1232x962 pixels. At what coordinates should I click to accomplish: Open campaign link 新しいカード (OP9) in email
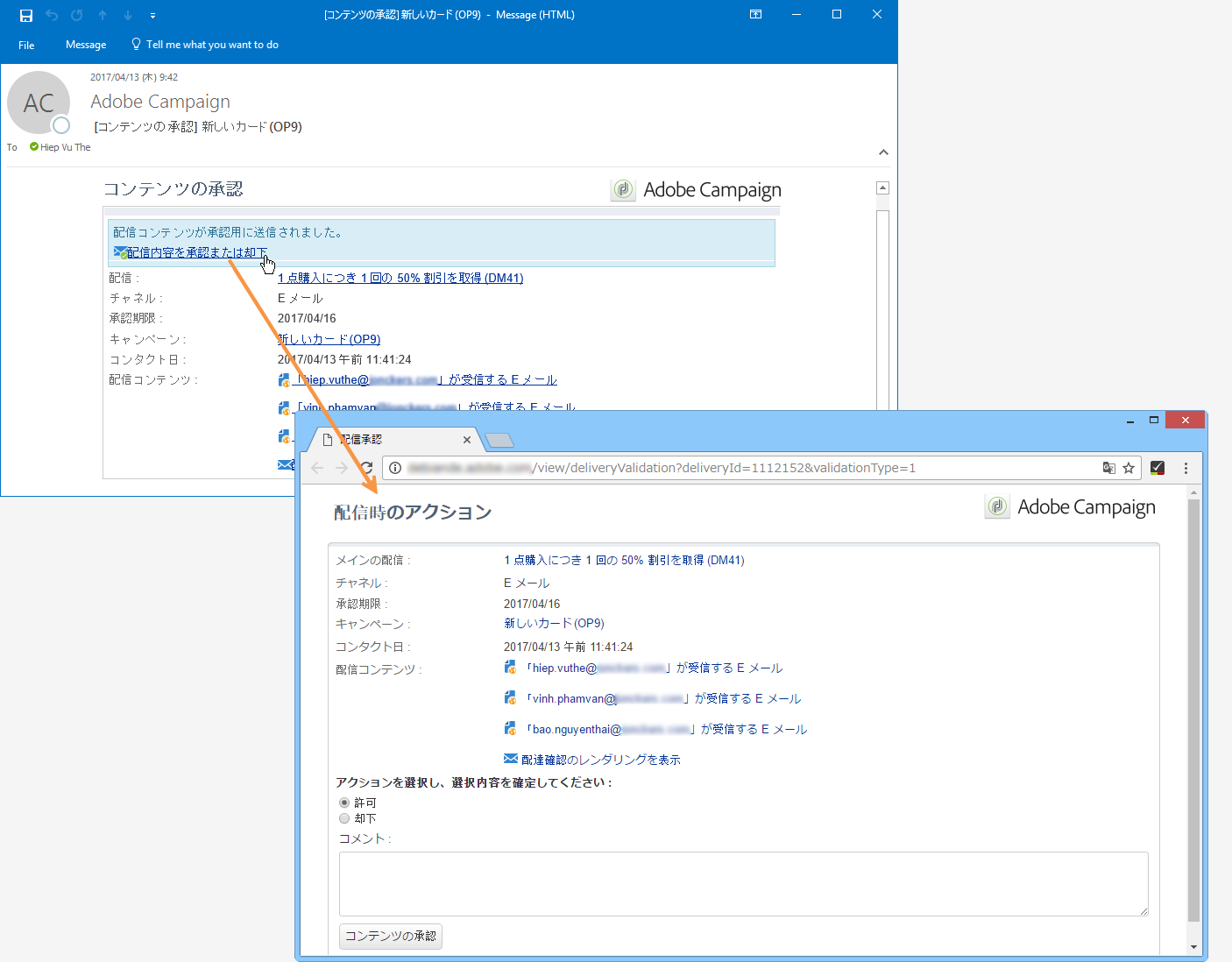[329, 339]
